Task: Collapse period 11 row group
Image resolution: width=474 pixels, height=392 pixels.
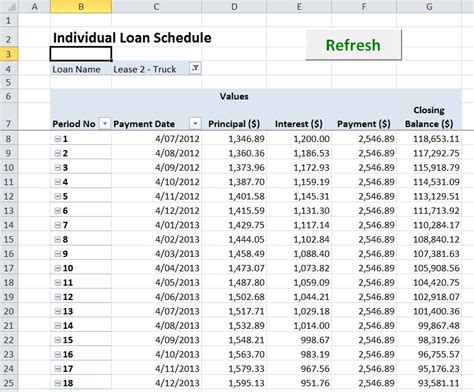Action: [x=58, y=283]
